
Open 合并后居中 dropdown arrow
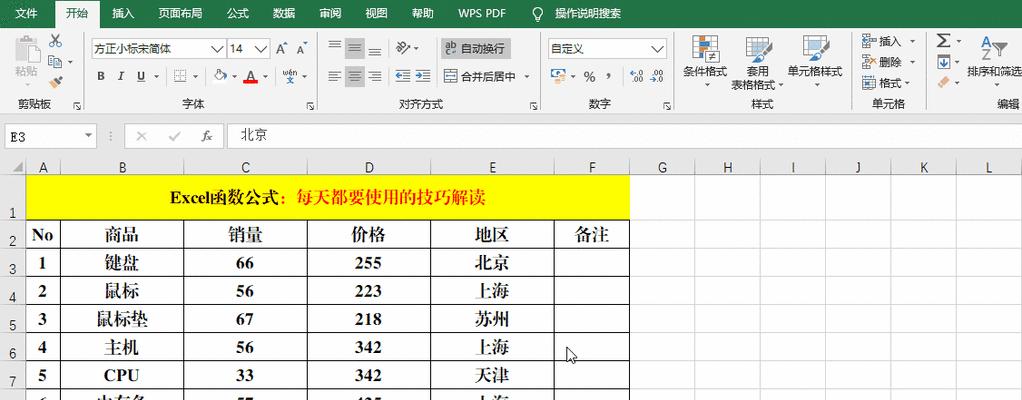pyautogui.click(x=527, y=77)
